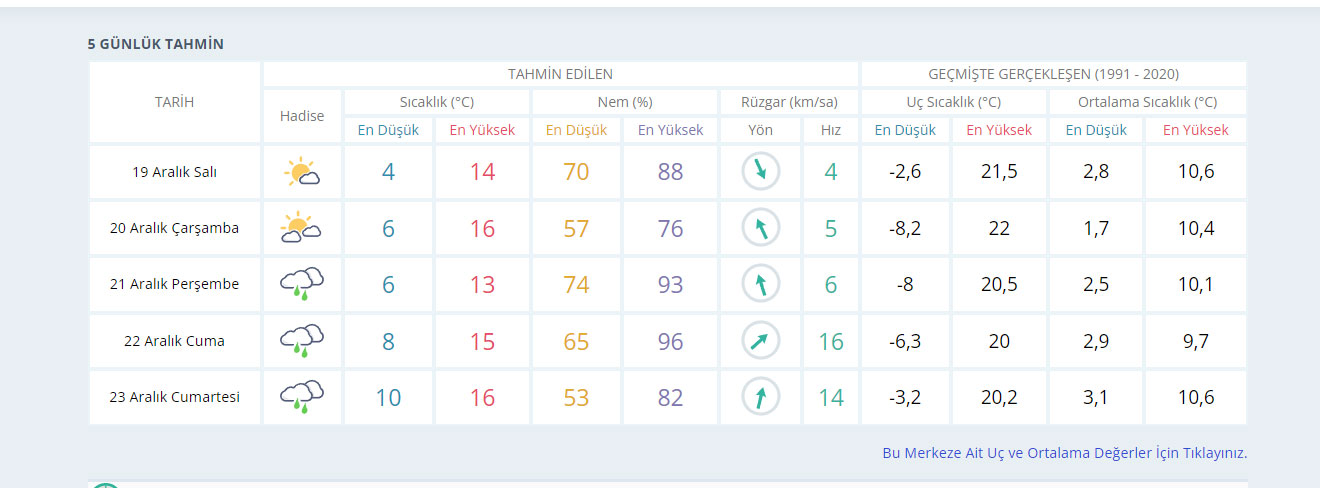Click the wind direction icon for 21 Aralık Perşembe
Viewport: 1320px width, 488px height.
click(760, 284)
